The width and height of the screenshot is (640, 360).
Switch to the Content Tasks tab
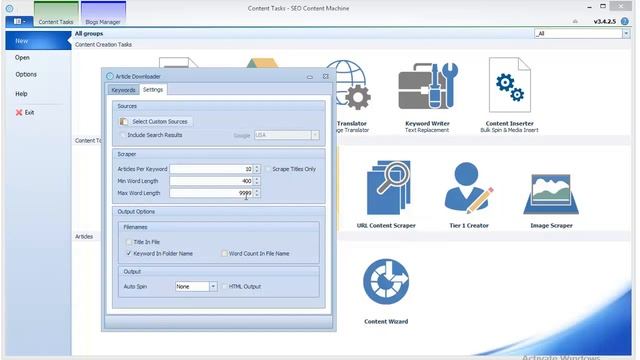point(56,14)
